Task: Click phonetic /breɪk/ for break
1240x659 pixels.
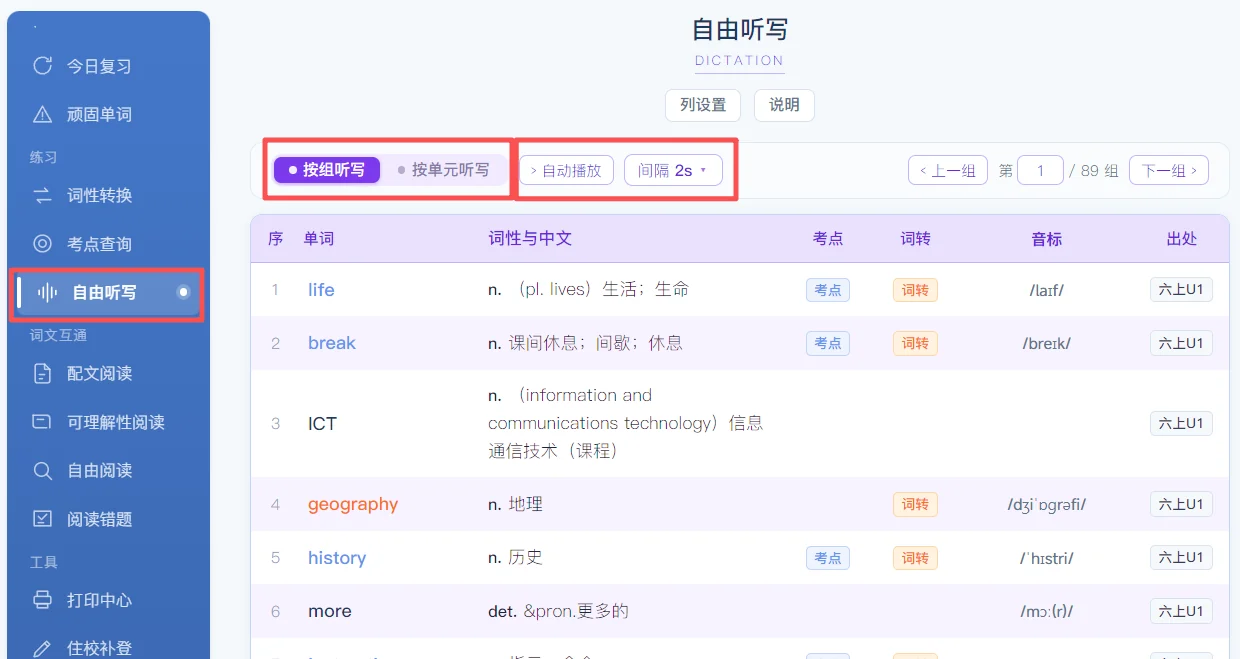Action: point(1047,343)
